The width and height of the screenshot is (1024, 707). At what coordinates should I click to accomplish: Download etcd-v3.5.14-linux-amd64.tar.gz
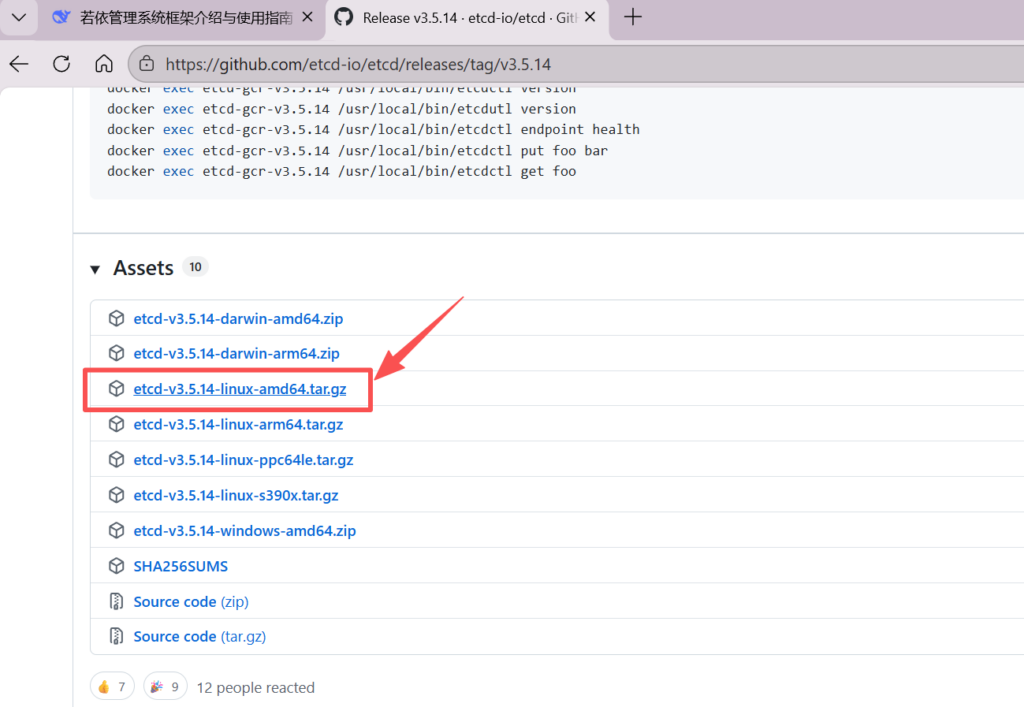click(x=240, y=389)
